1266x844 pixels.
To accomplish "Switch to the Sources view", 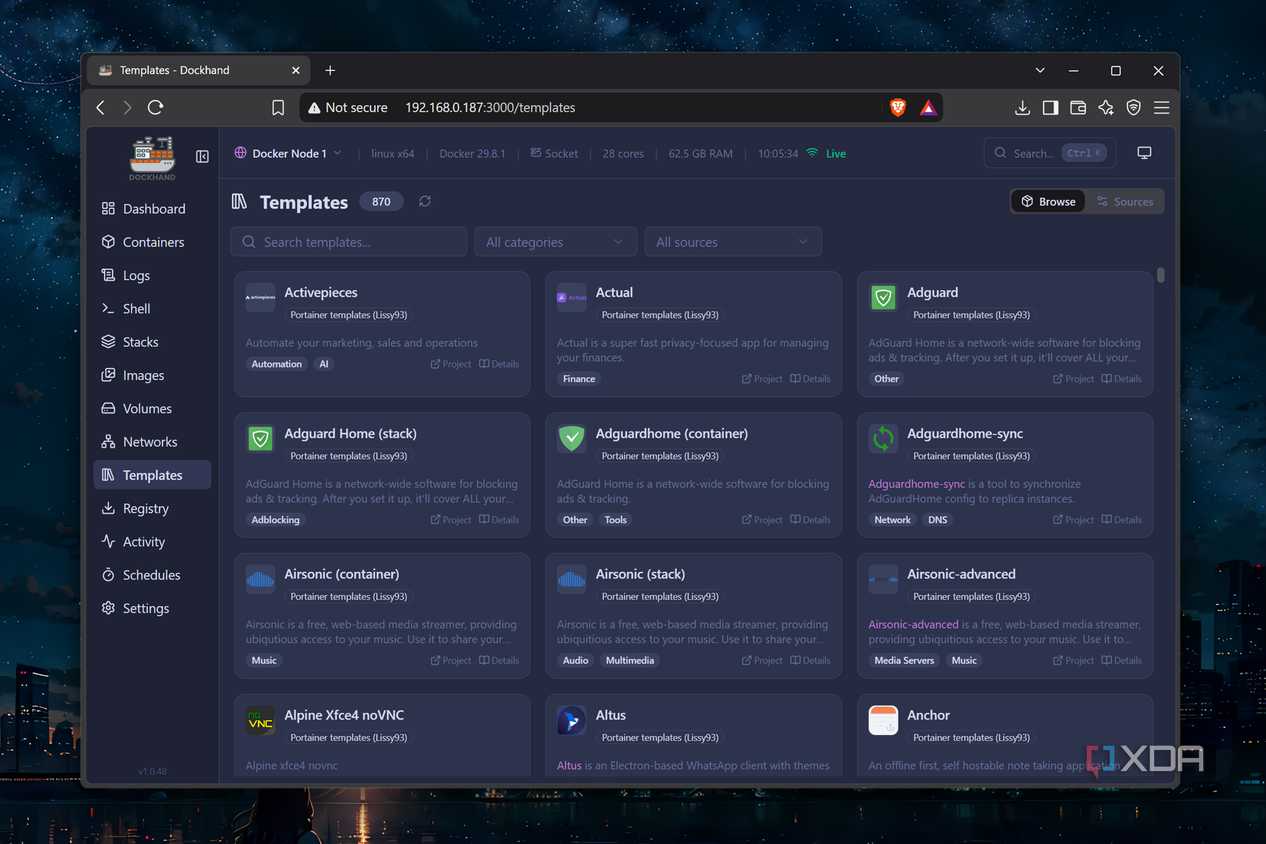I will (x=1125, y=201).
